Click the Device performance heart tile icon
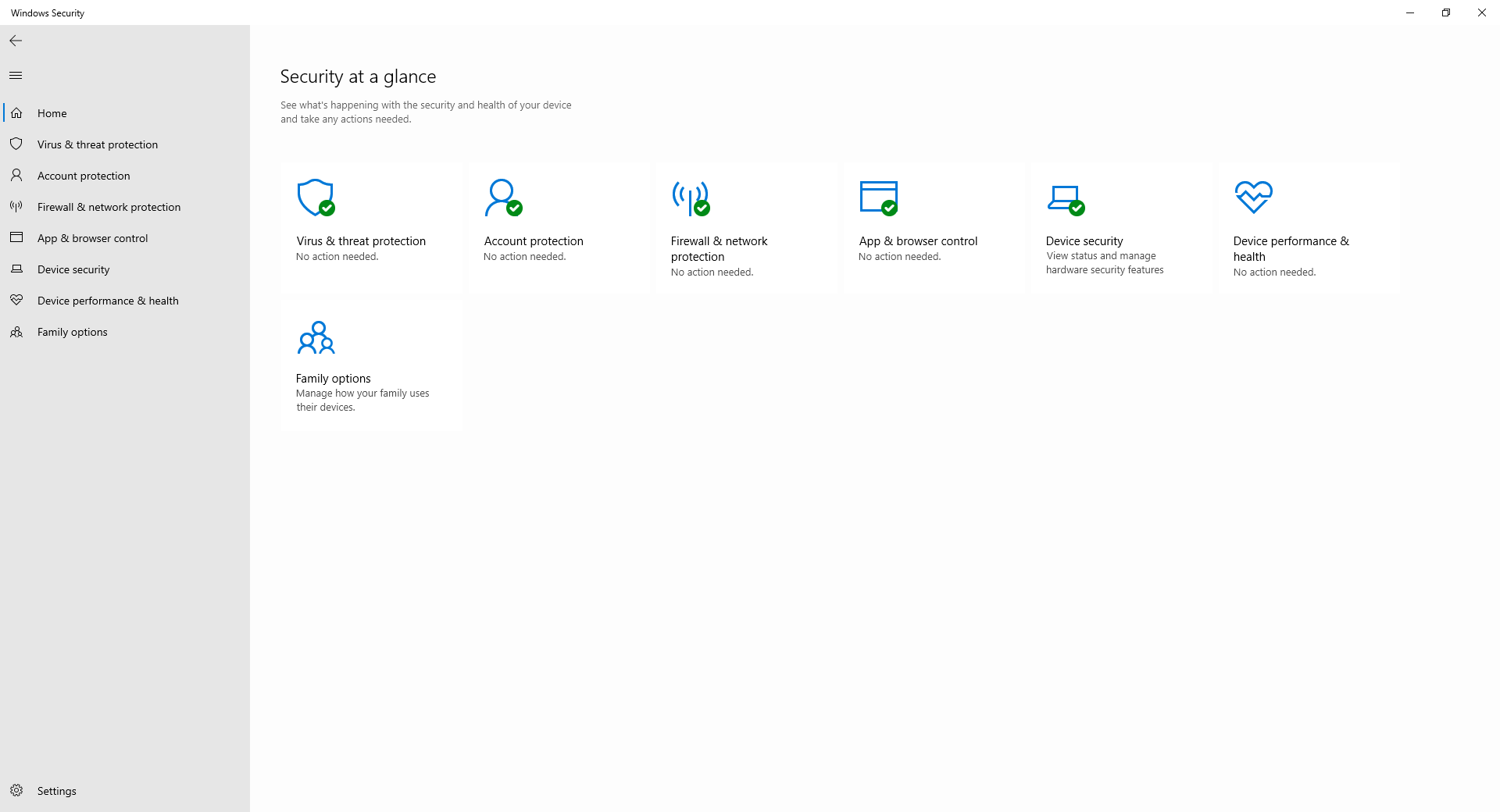Screen dimensions: 1500x812 click(1253, 197)
